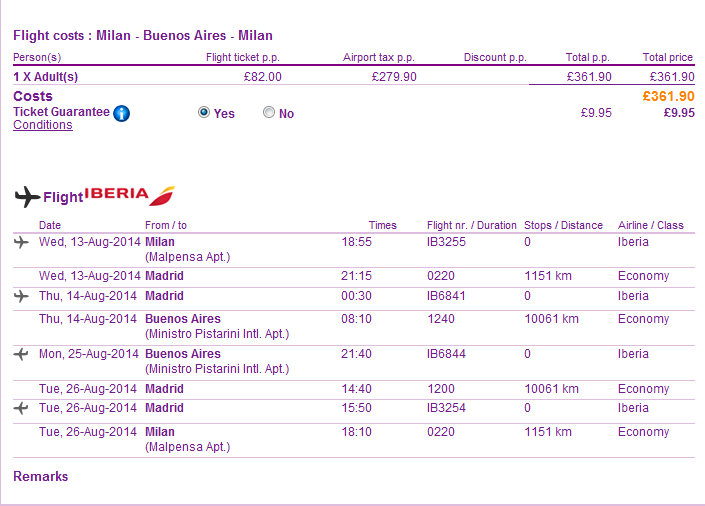Click the Ticket Guarantee info icon
This screenshot has width=705, height=506.
(122, 113)
